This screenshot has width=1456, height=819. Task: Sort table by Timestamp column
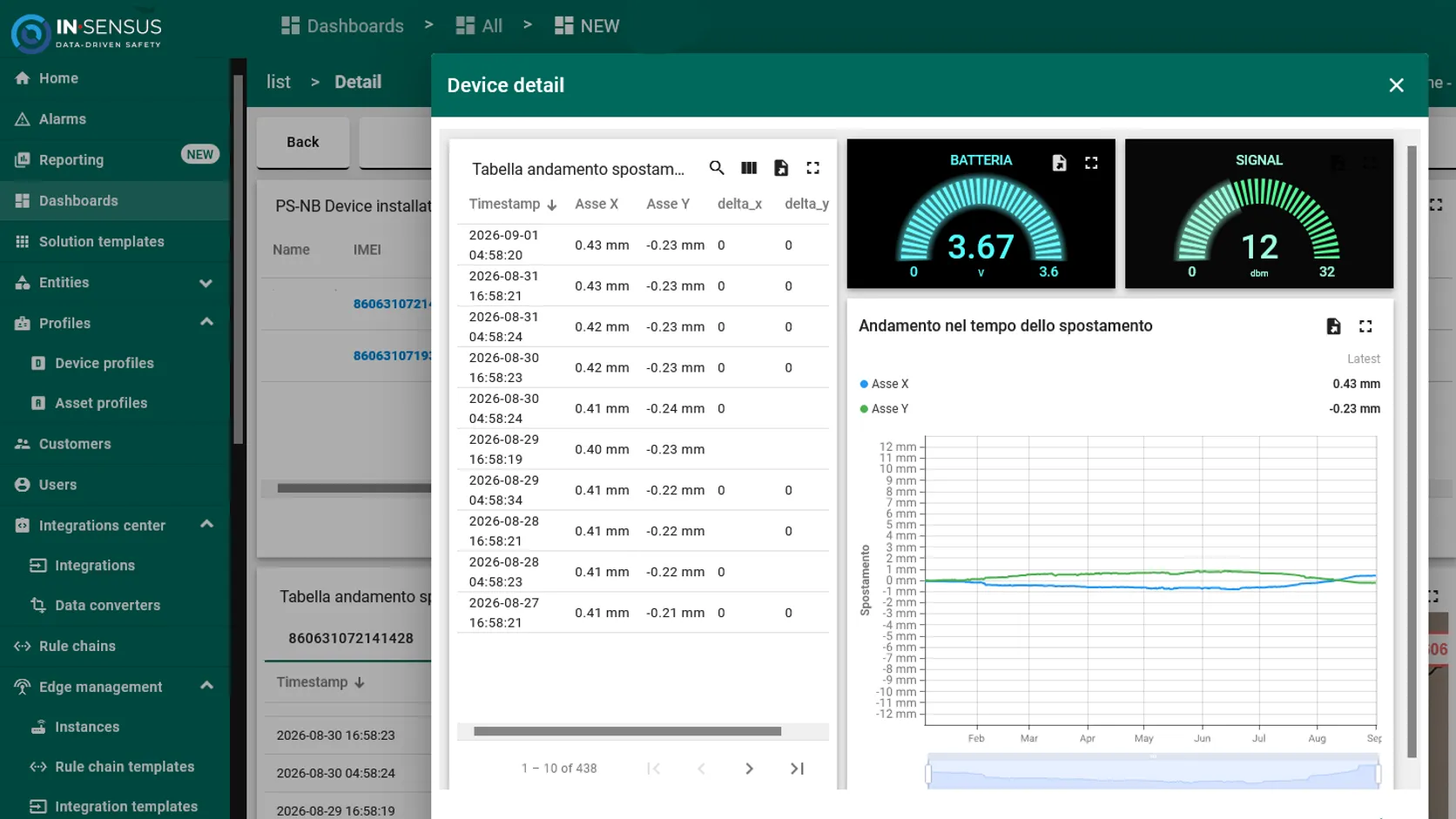[x=512, y=204]
